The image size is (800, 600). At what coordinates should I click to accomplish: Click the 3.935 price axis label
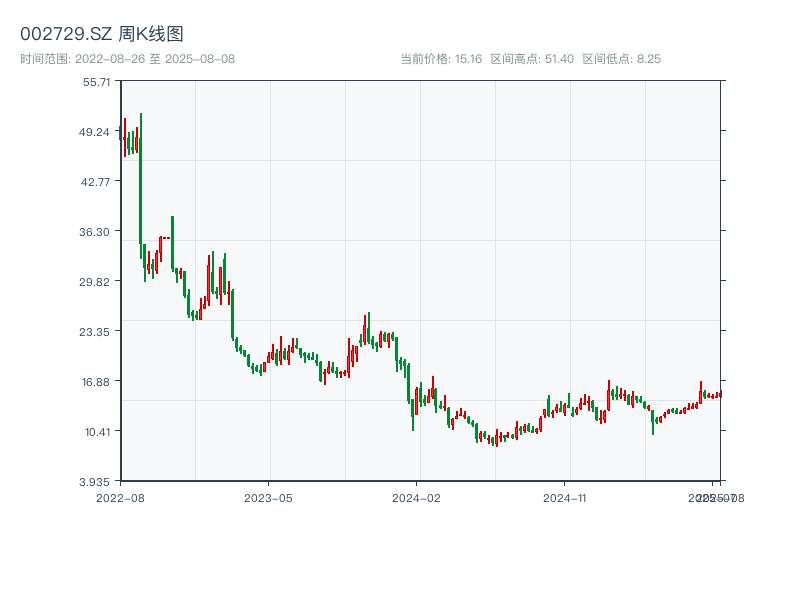point(97,482)
